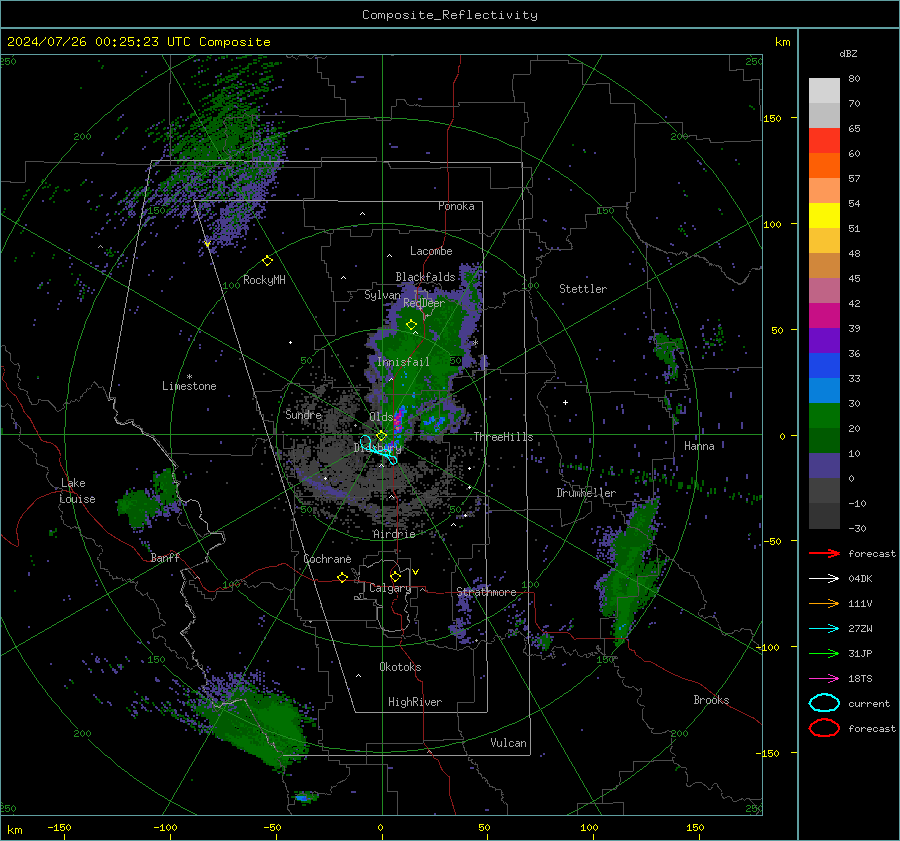Screen dimensions: 900x841
Task: Click the Lake Louise label
Action: click(77, 491)
